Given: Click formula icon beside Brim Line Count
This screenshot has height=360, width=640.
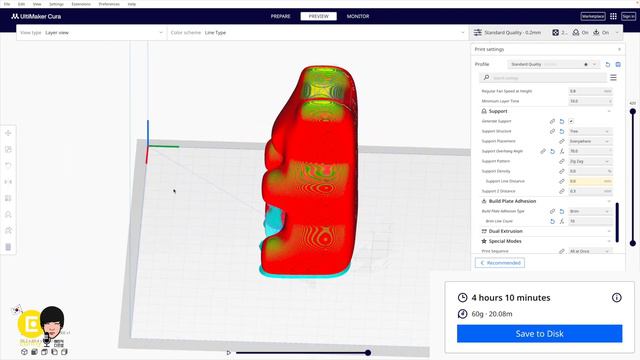Looking at the screenshot, I should [562, 221].
